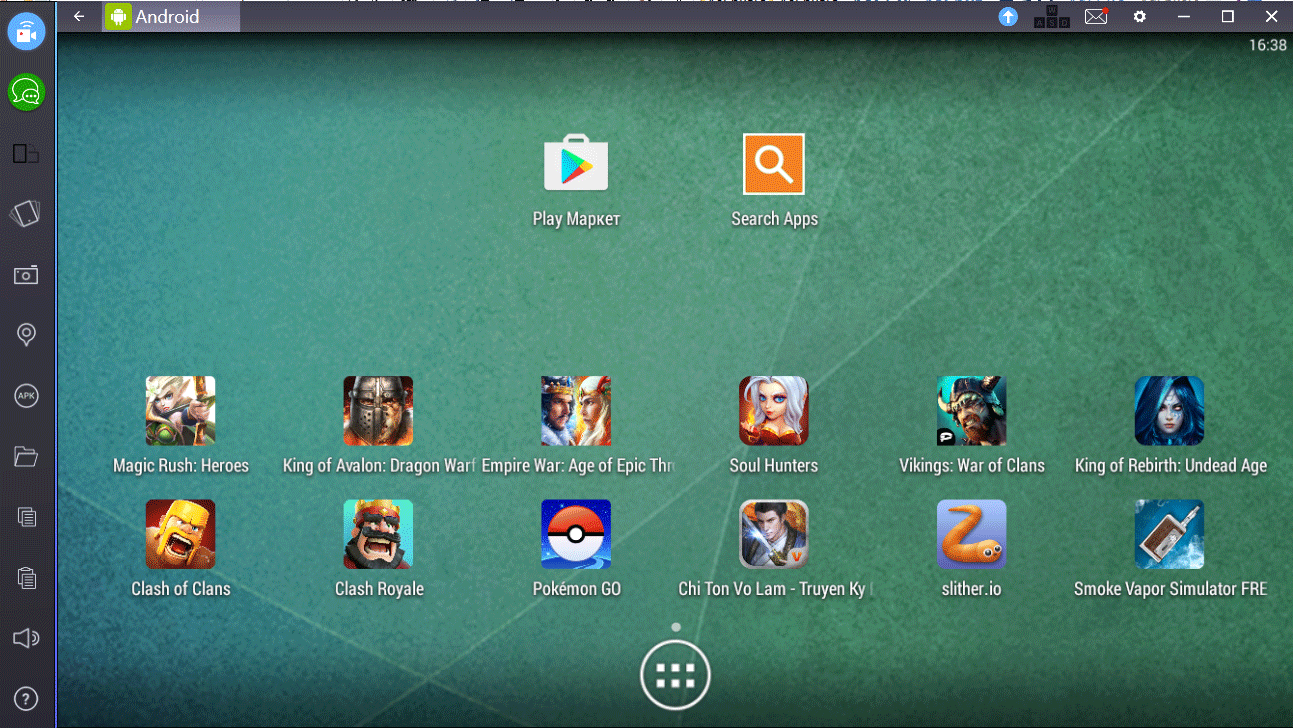Open help with the question mark icon
The width and height of the screenshot is (1293, 728).
(x=26, y=698)
